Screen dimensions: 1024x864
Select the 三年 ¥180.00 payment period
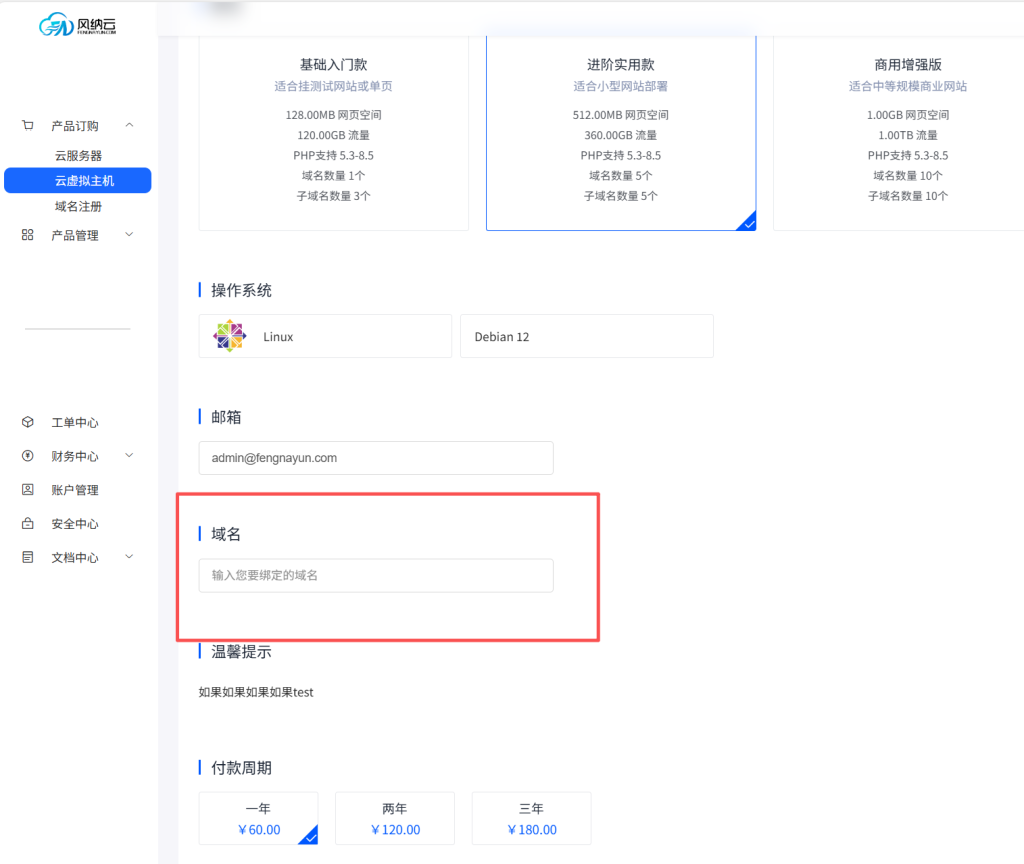tap(531, 819)
